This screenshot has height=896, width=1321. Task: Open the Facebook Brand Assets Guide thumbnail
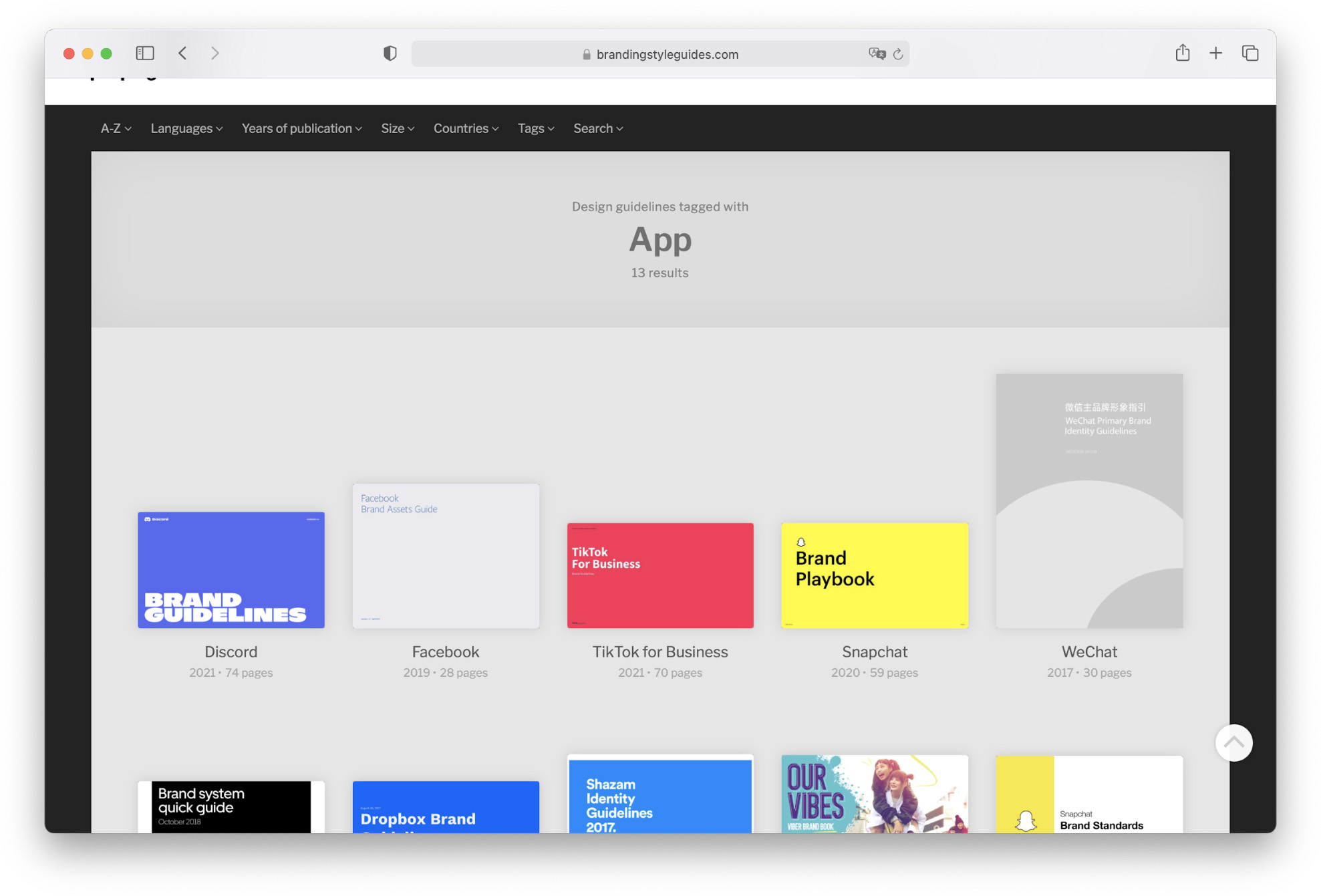point(446,556)
